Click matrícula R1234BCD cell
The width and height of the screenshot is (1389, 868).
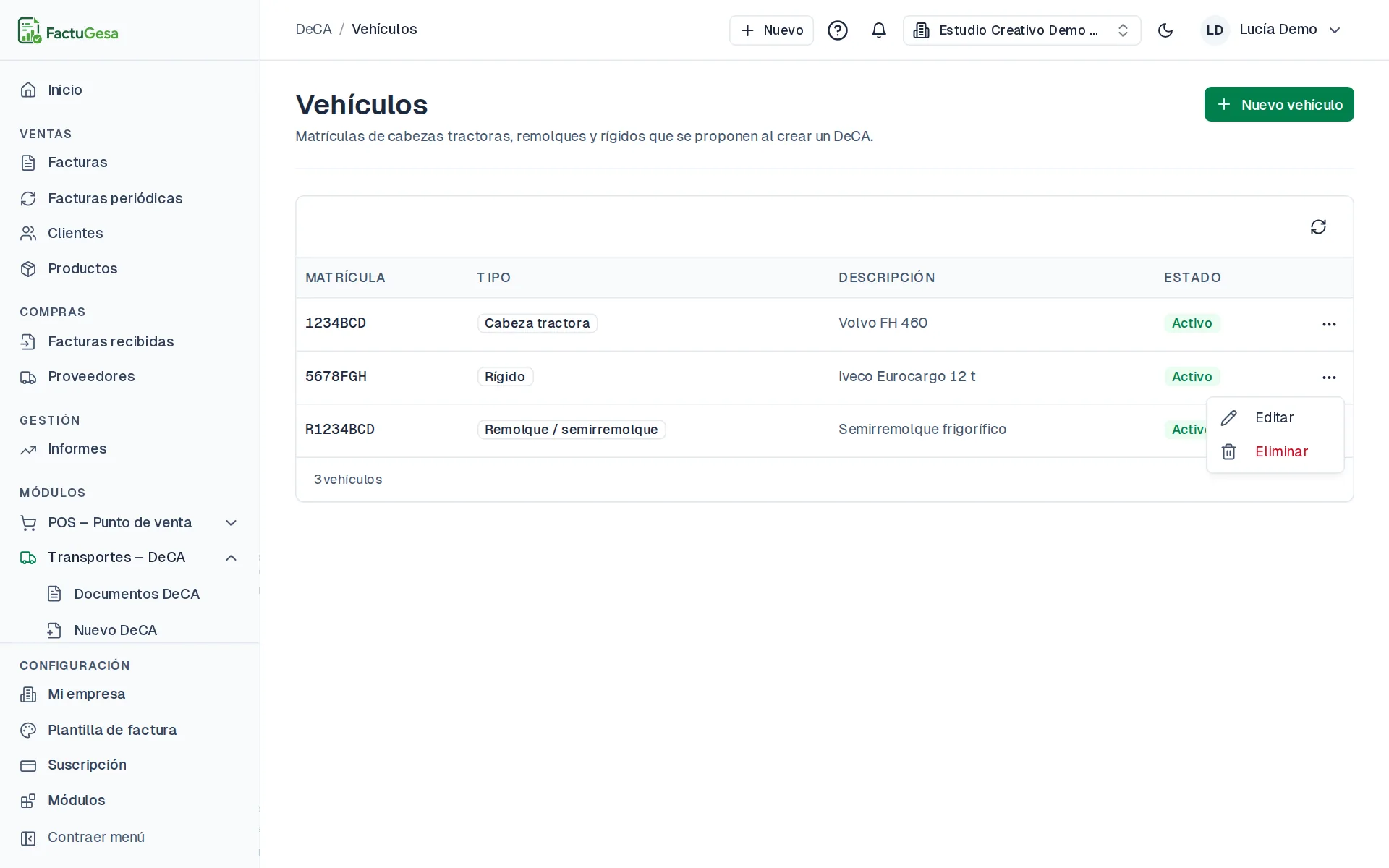pyautogui.click(x=340, y=430)
